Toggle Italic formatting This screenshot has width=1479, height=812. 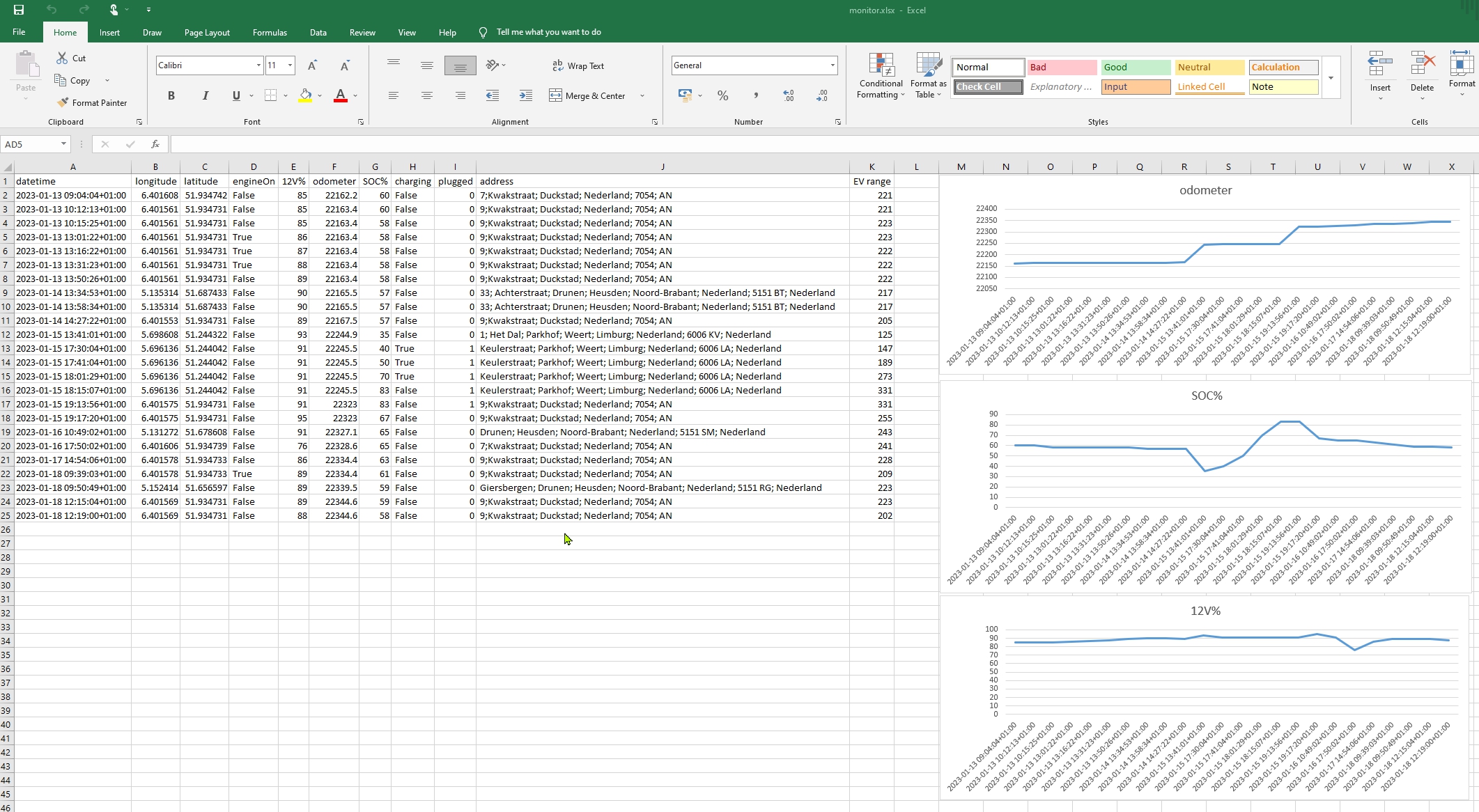tap(205, 95)
